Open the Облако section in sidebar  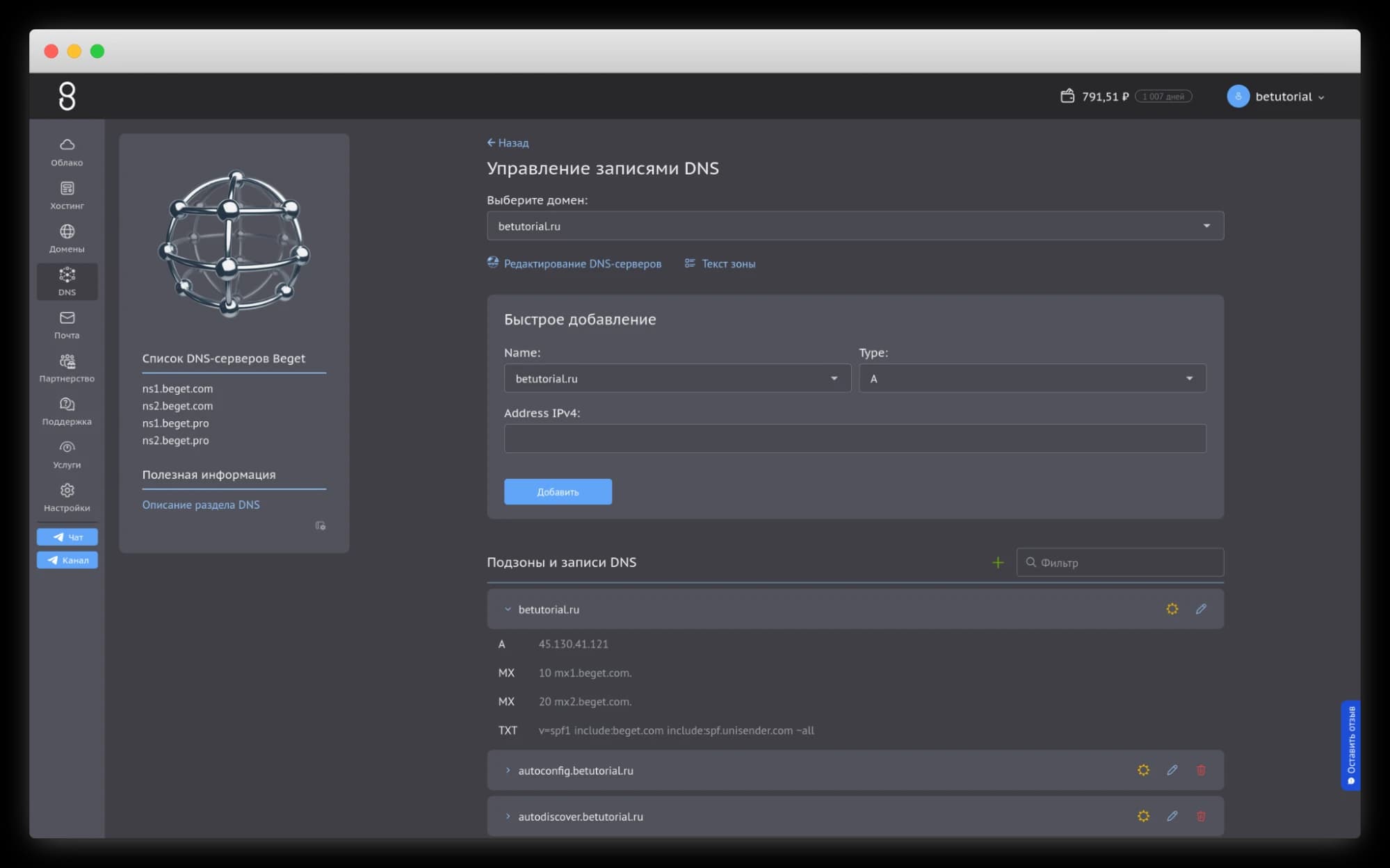click(67, 152)
